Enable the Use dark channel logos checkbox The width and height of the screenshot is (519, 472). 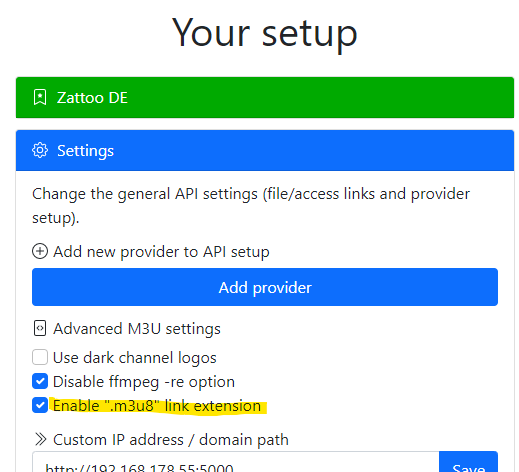pos(40,357)
